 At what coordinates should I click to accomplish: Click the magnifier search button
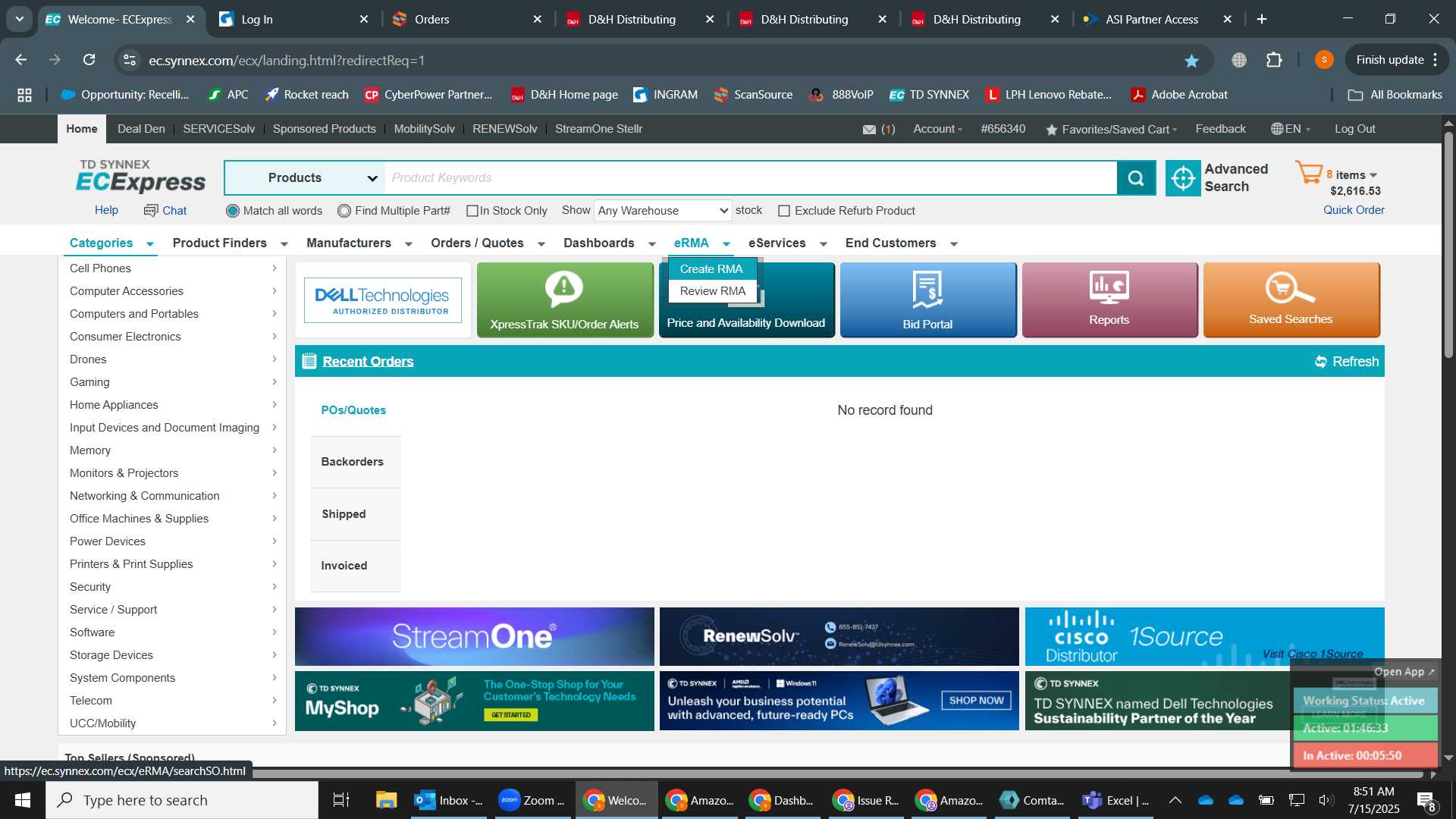pos(1136,177)
